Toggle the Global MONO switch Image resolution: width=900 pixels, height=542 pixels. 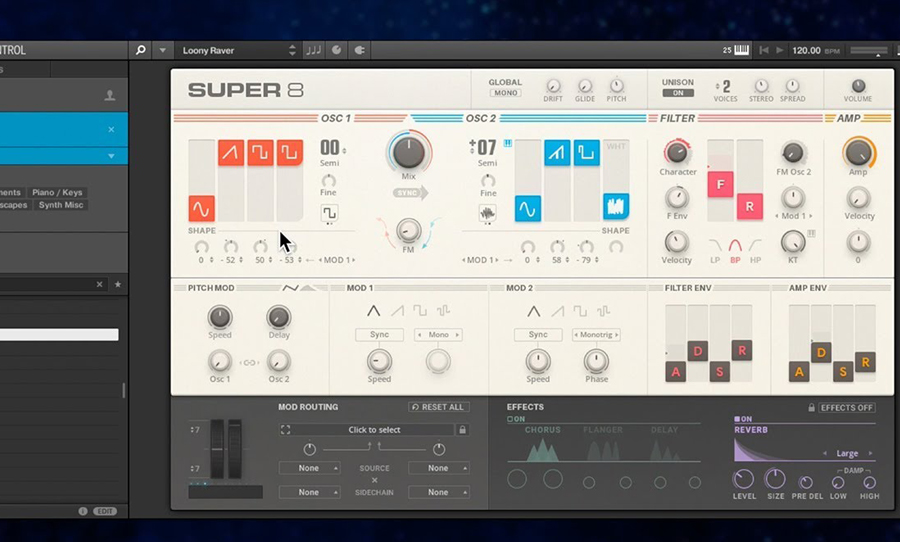pos(505,93)
